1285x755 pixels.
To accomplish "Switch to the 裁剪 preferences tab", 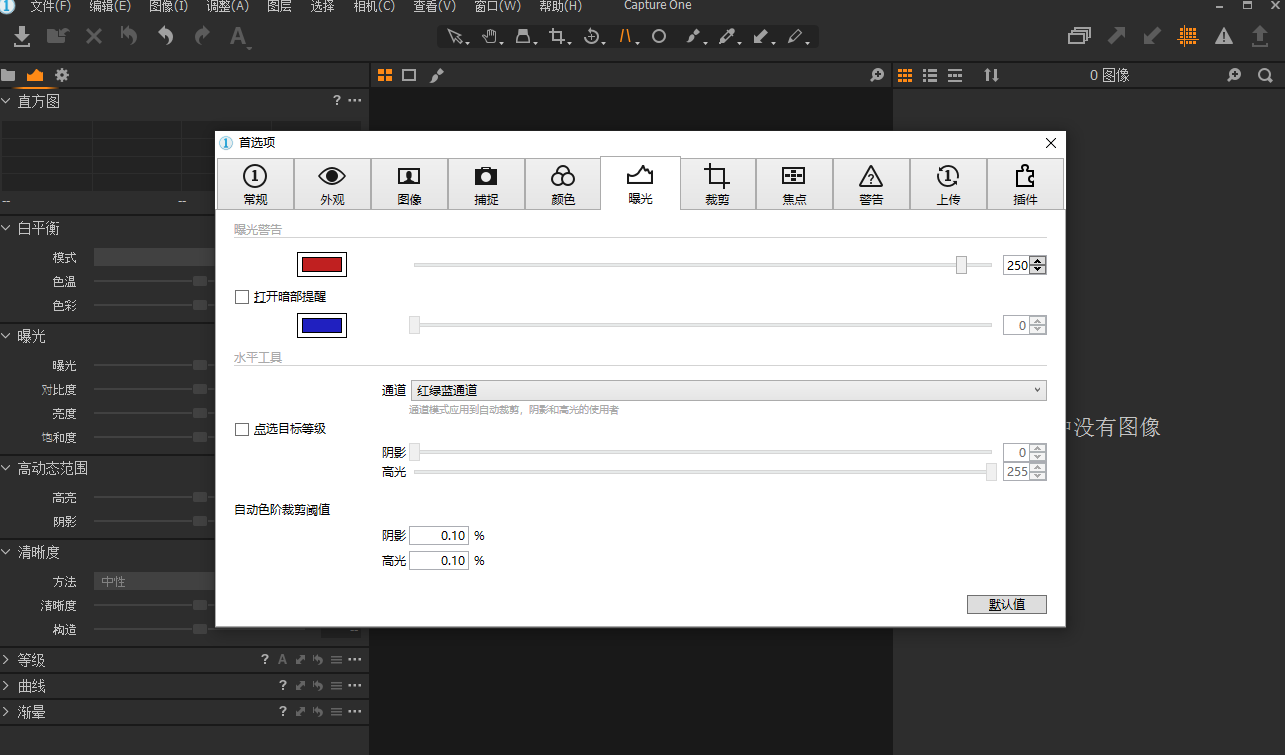I will click(717, 184).
